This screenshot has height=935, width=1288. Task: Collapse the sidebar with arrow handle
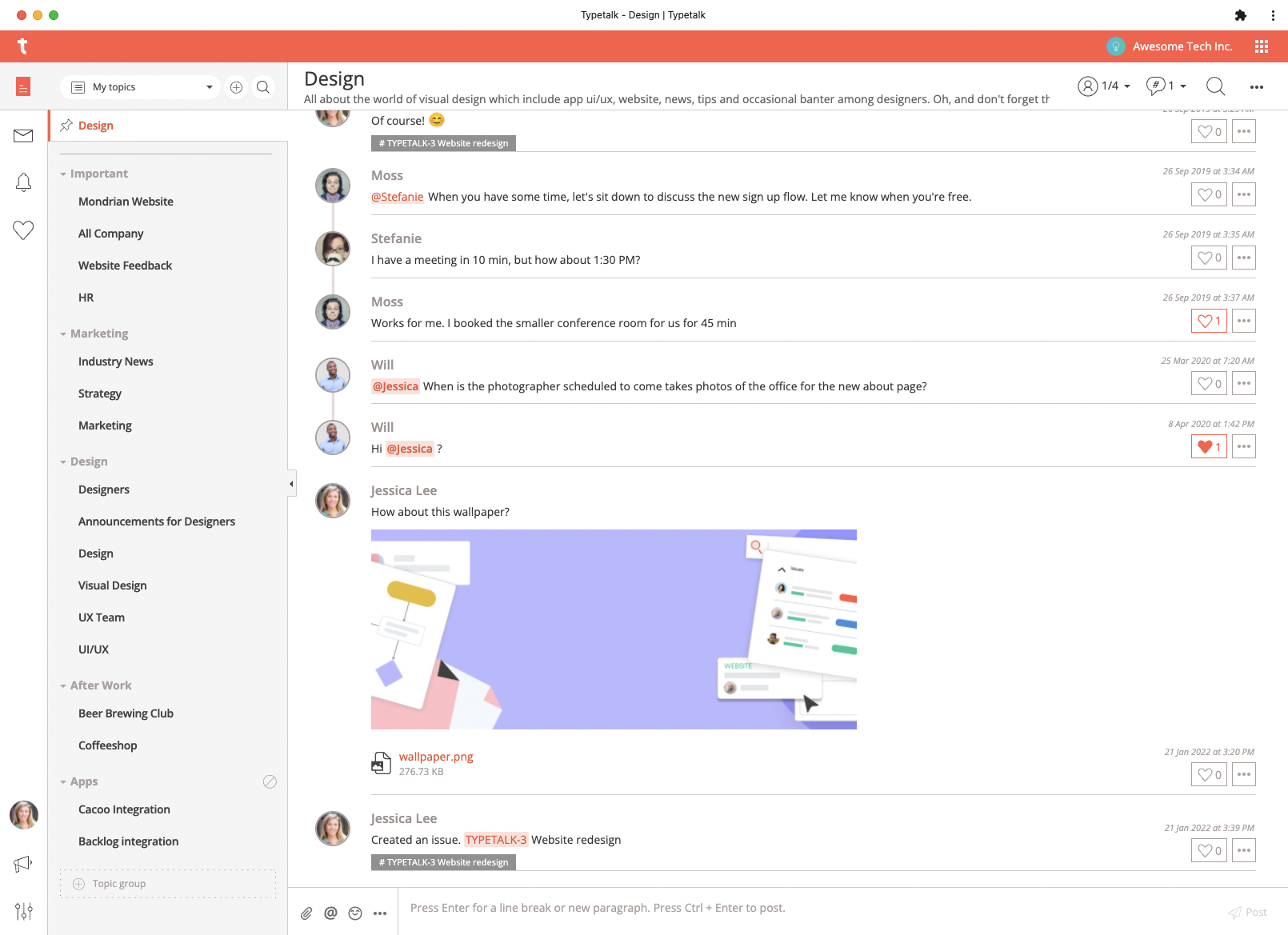291,484
